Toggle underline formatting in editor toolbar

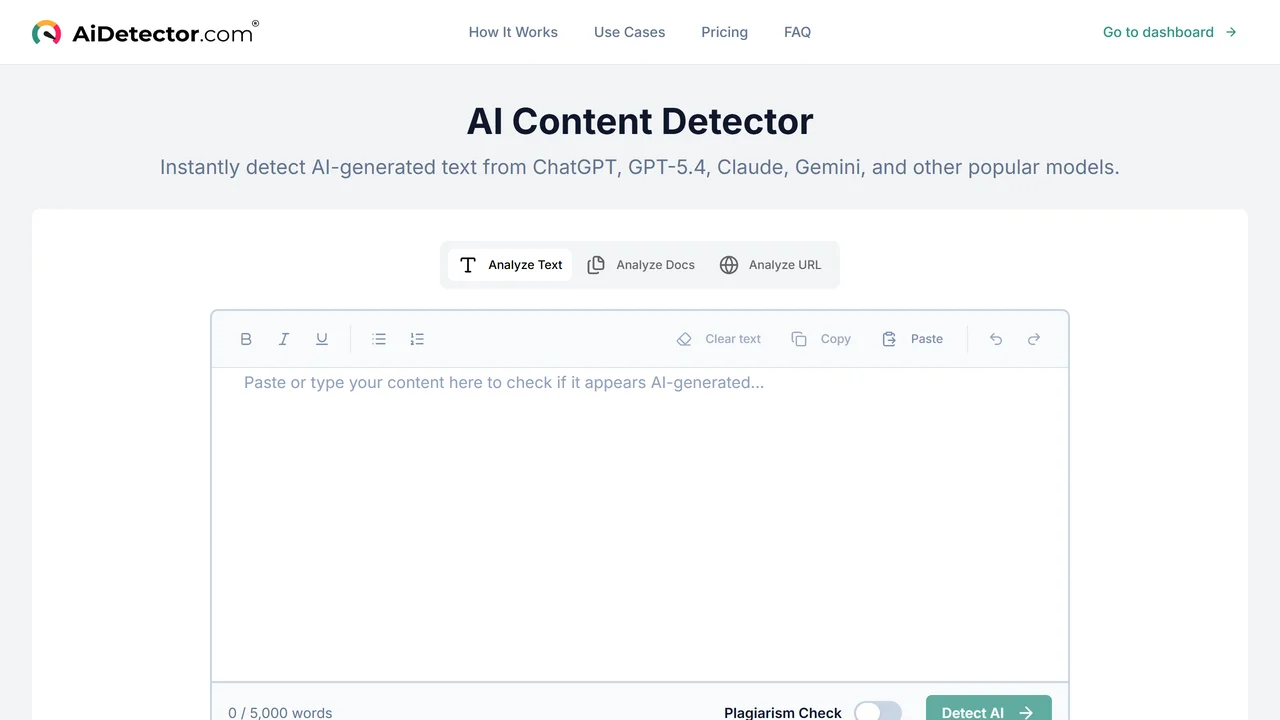pos(322,339)
